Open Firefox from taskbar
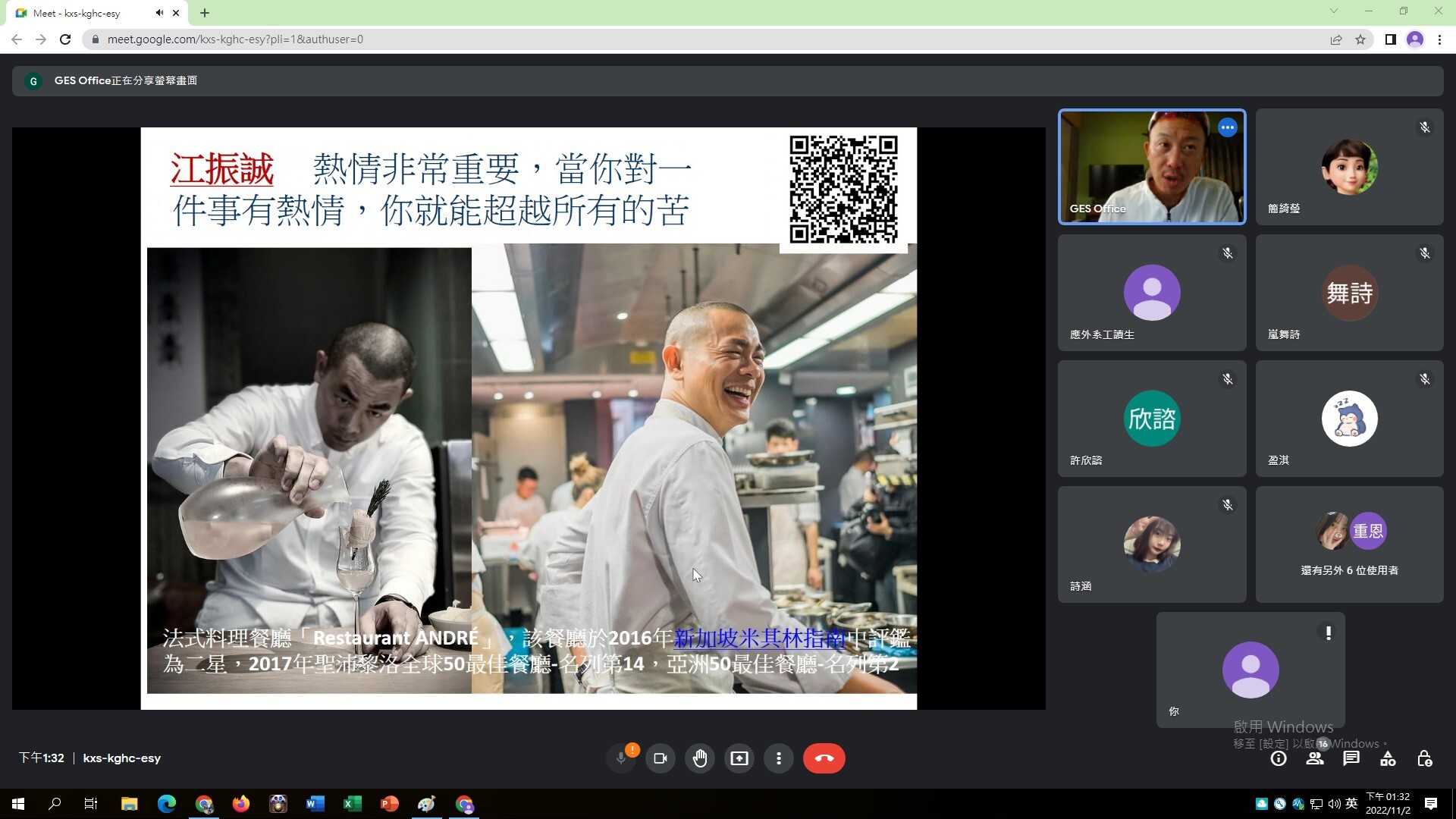 tap(241, 804)
